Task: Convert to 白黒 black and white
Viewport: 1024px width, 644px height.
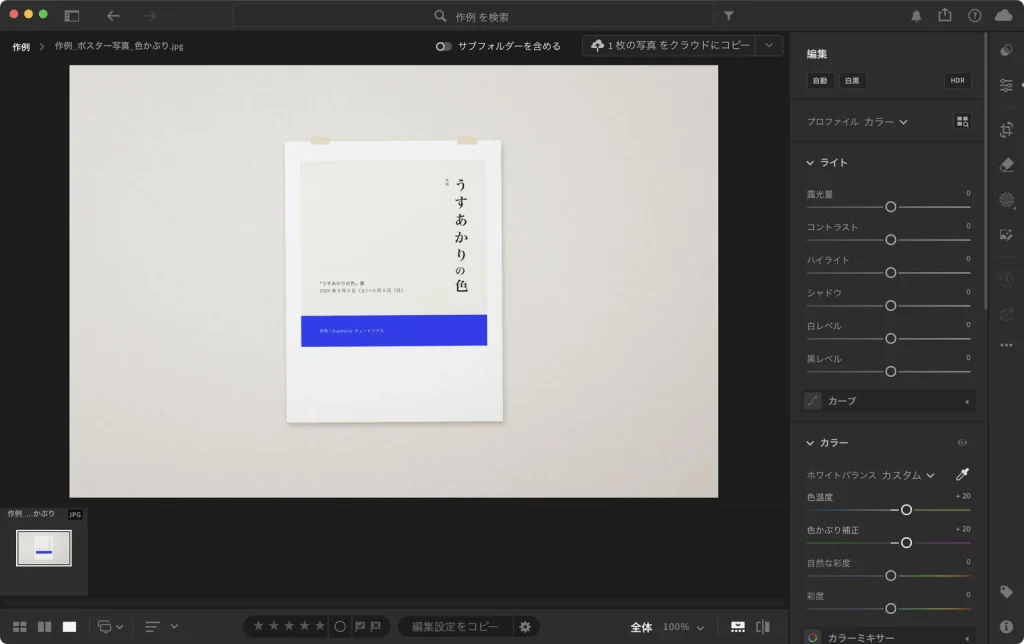Action: tap(852, 80)
